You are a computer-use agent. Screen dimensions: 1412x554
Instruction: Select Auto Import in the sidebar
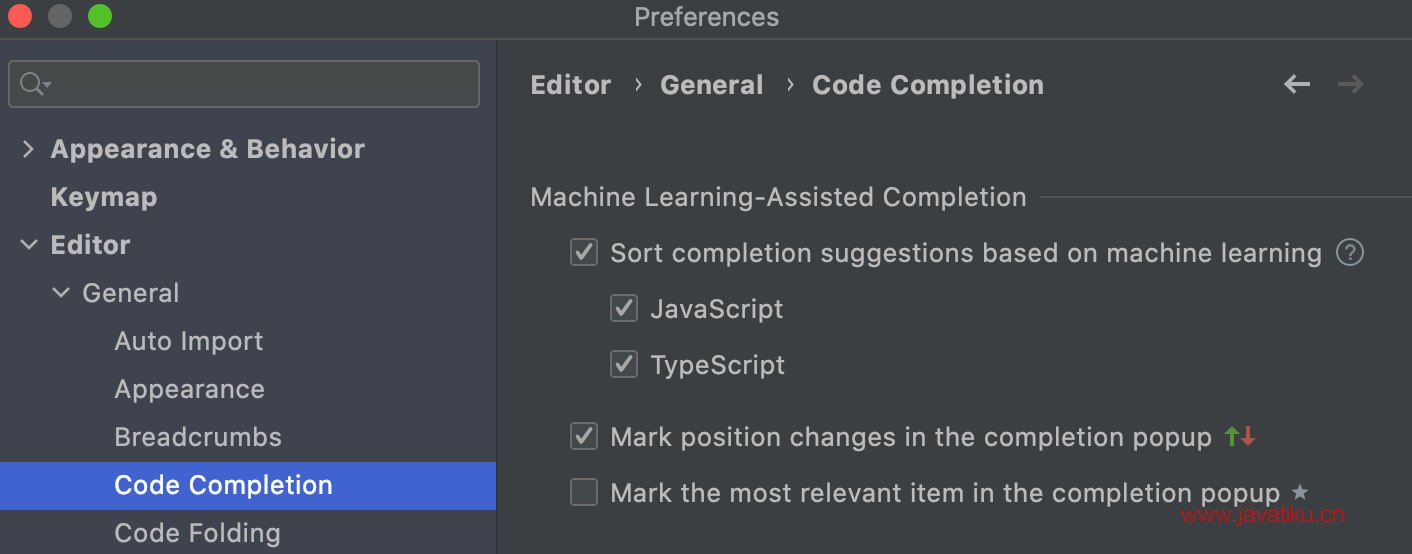189,341
